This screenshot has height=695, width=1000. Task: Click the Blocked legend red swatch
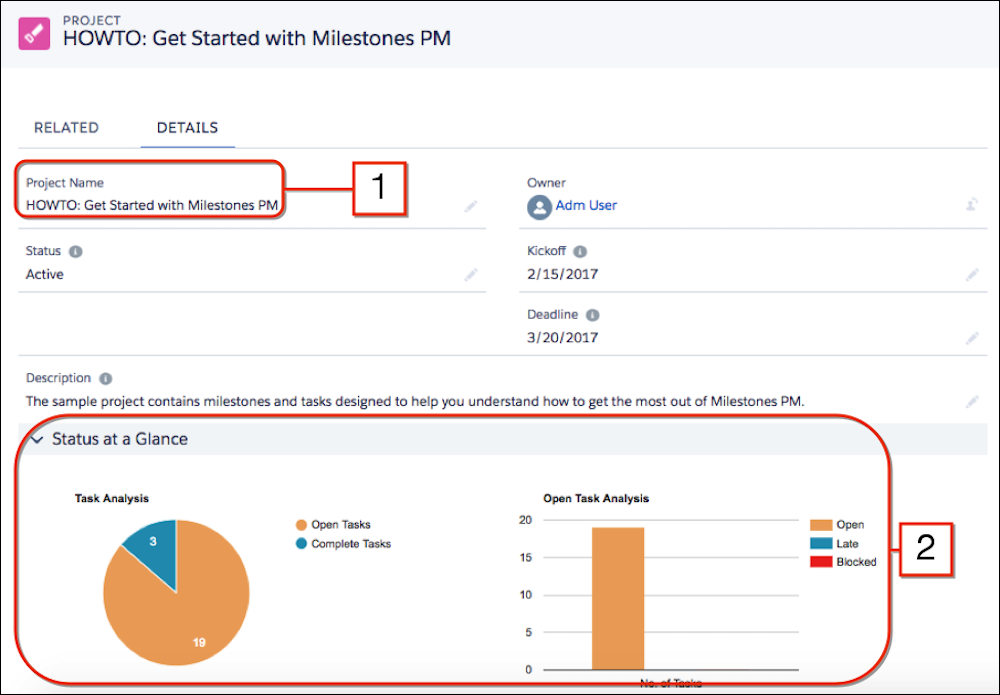pyautogui.click(x=821, y=562)
